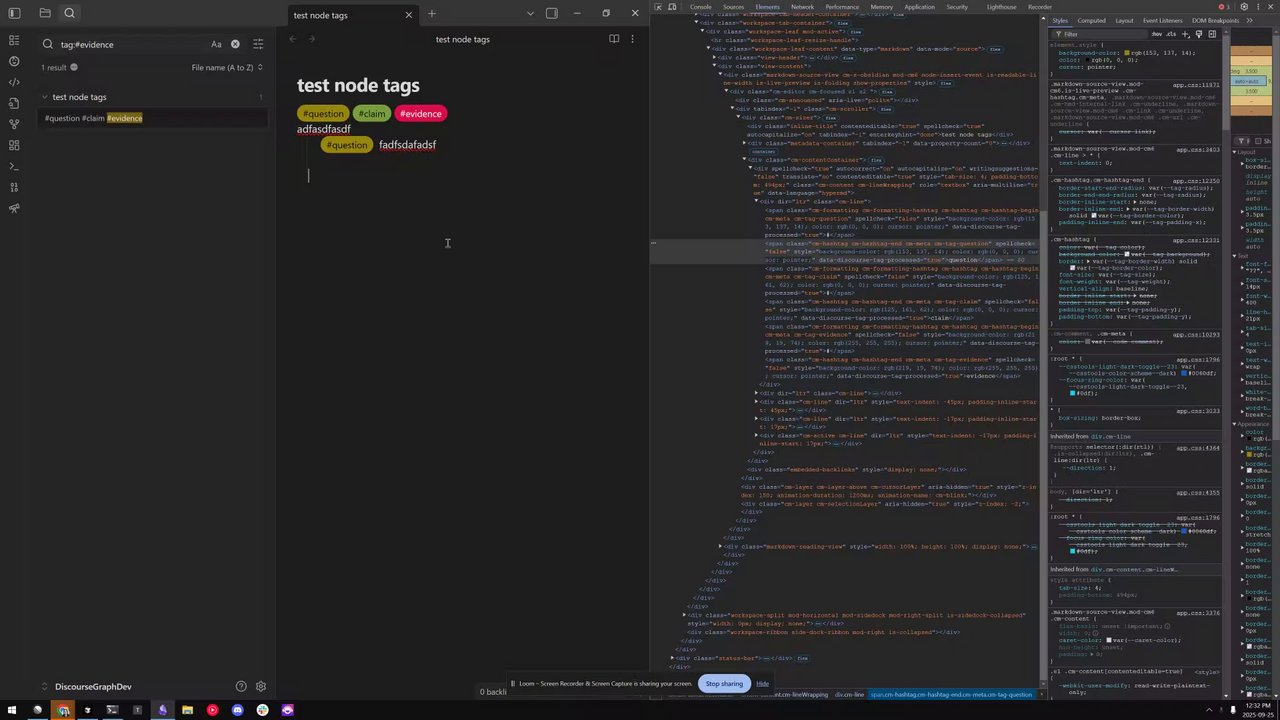Click the code brackets ribbon icon

point(14,82)
